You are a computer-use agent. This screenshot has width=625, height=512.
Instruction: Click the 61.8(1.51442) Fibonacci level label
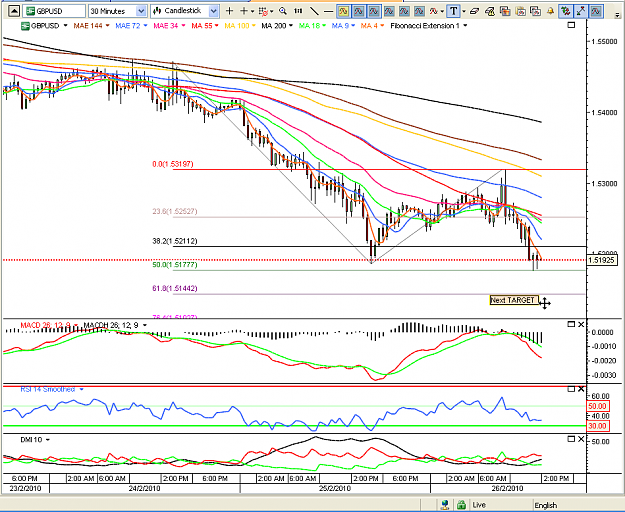tap(175, 288)
